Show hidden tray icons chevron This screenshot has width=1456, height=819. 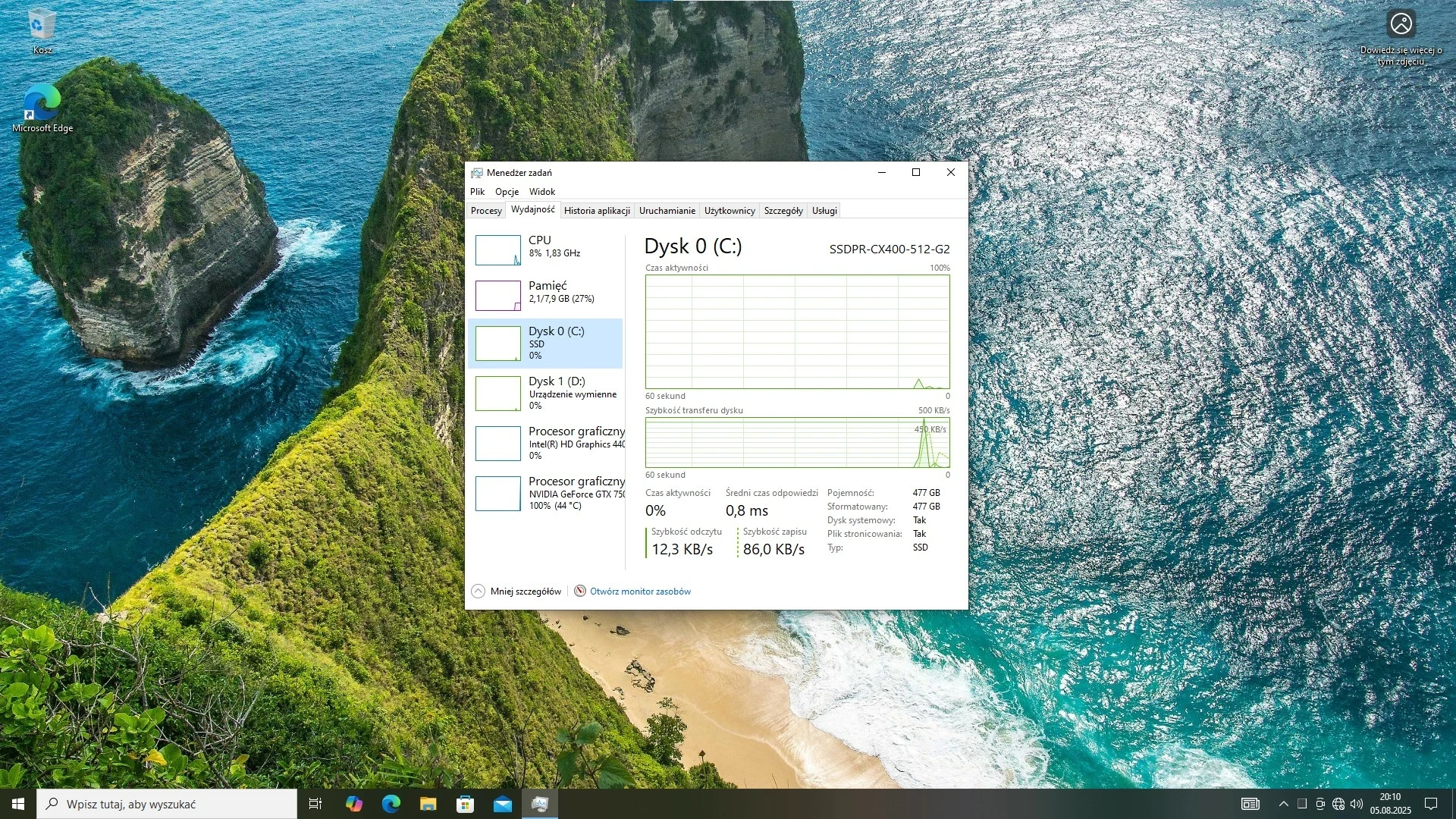[1283, 804]
